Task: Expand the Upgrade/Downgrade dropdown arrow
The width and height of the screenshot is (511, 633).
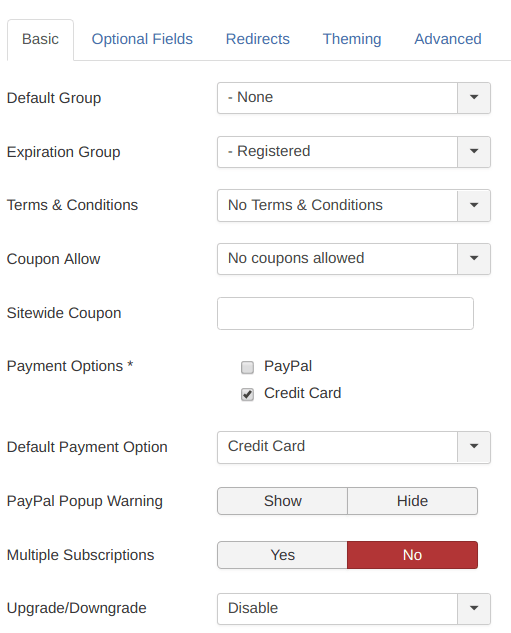Action: (x=474, y=608)
